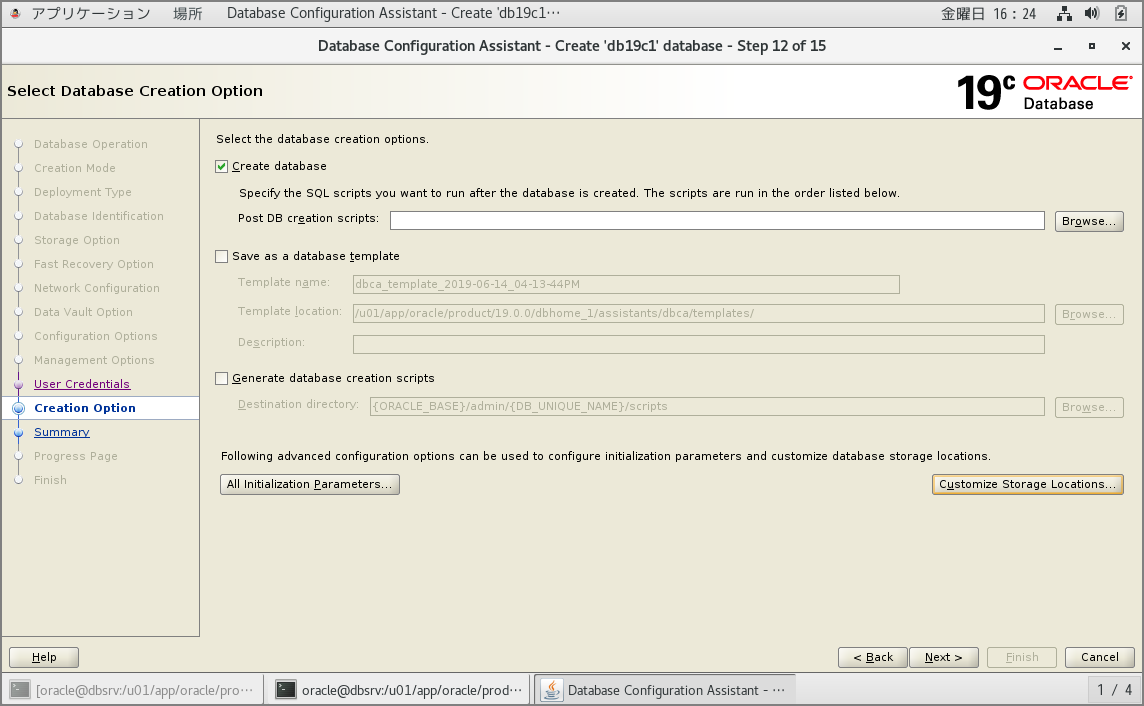Open All Initialization Parameters dialog
Screen dimensions: 1144x706
point(310,485)
